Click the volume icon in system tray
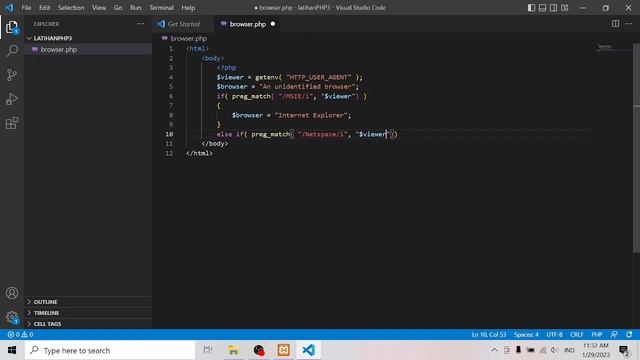This screenshot has width=640, height=360. (x=554, y=350)
